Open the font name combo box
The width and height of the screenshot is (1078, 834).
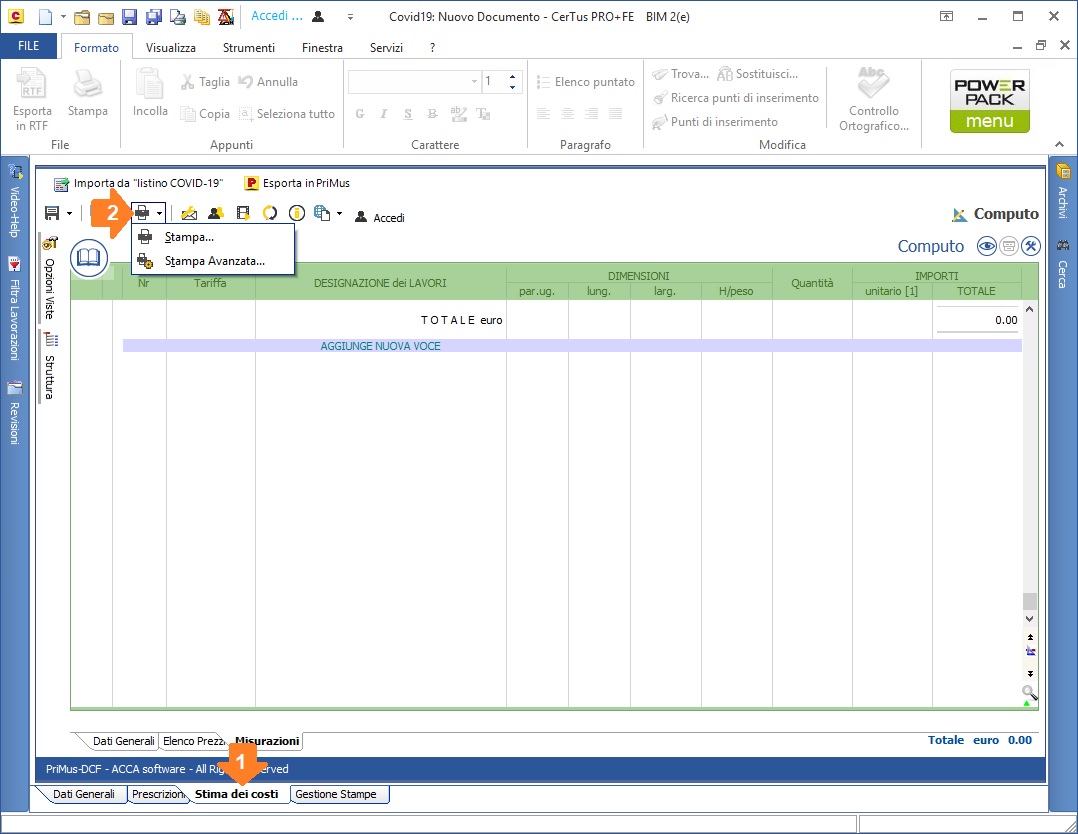413,81
